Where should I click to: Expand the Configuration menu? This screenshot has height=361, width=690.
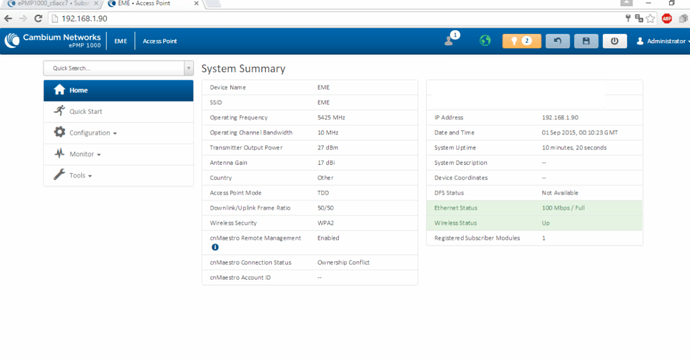(x=118, y=133)
